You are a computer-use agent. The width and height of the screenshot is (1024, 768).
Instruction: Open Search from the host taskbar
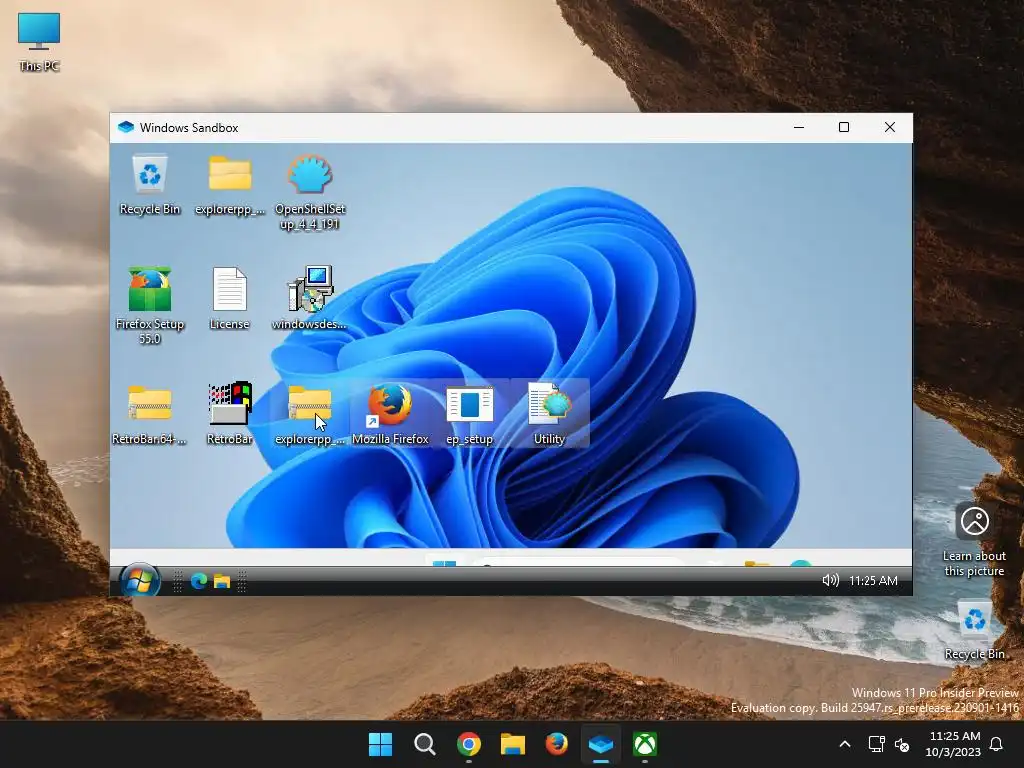click(424, 744)
